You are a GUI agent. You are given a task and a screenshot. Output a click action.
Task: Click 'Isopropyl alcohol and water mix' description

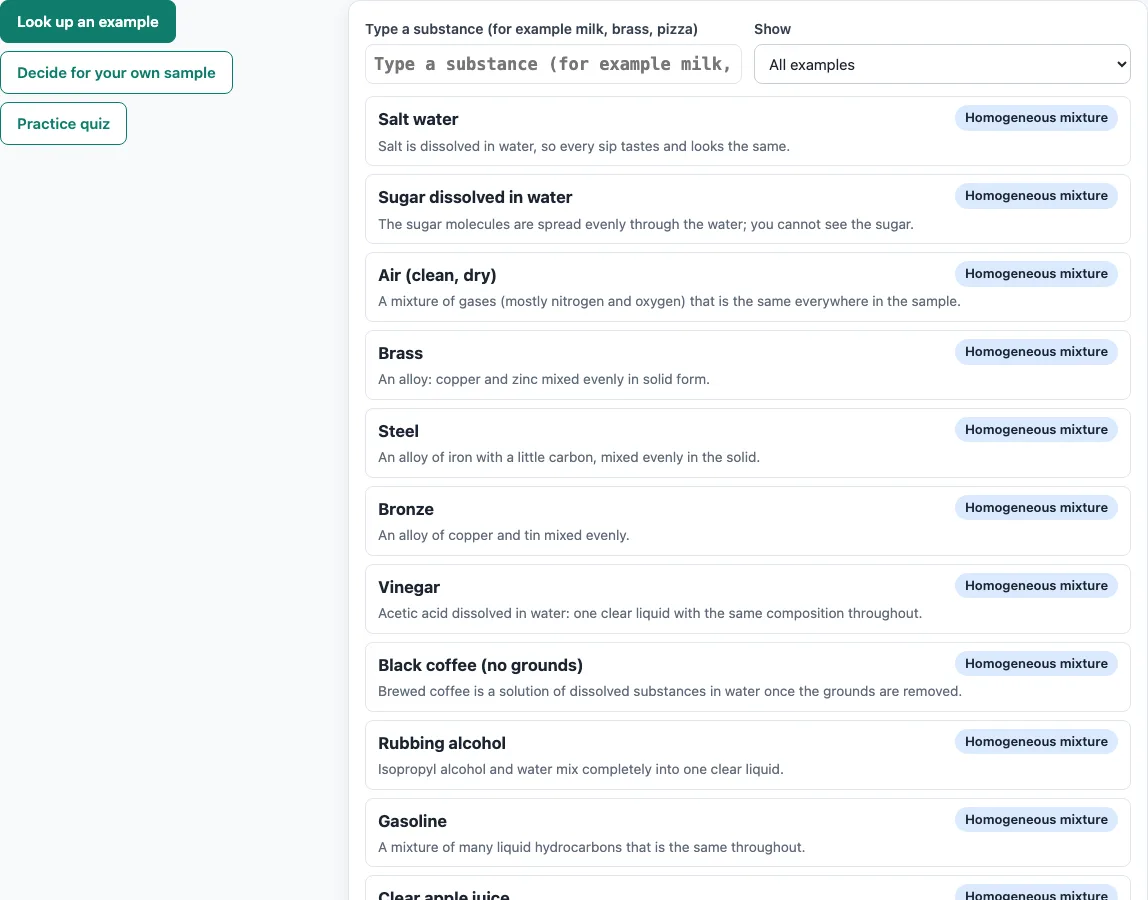coord(581,769)
